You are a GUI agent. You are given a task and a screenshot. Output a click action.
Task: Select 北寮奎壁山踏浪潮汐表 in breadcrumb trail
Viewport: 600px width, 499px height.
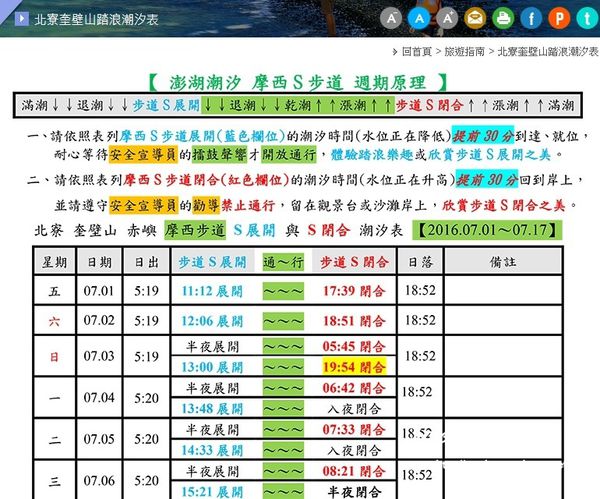[548, 51]
